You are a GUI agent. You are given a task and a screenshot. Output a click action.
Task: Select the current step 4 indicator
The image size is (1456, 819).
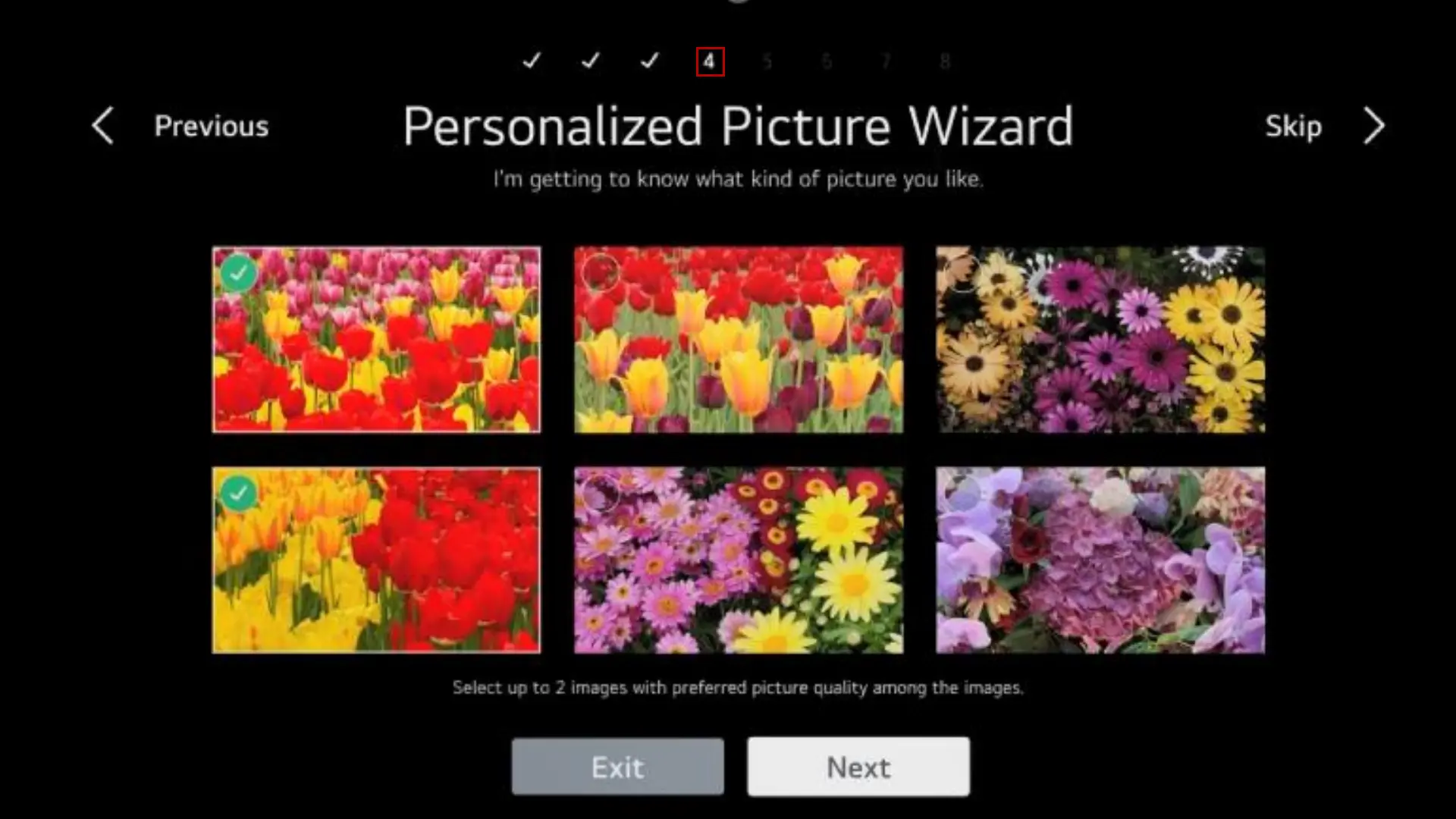(710, 61)
